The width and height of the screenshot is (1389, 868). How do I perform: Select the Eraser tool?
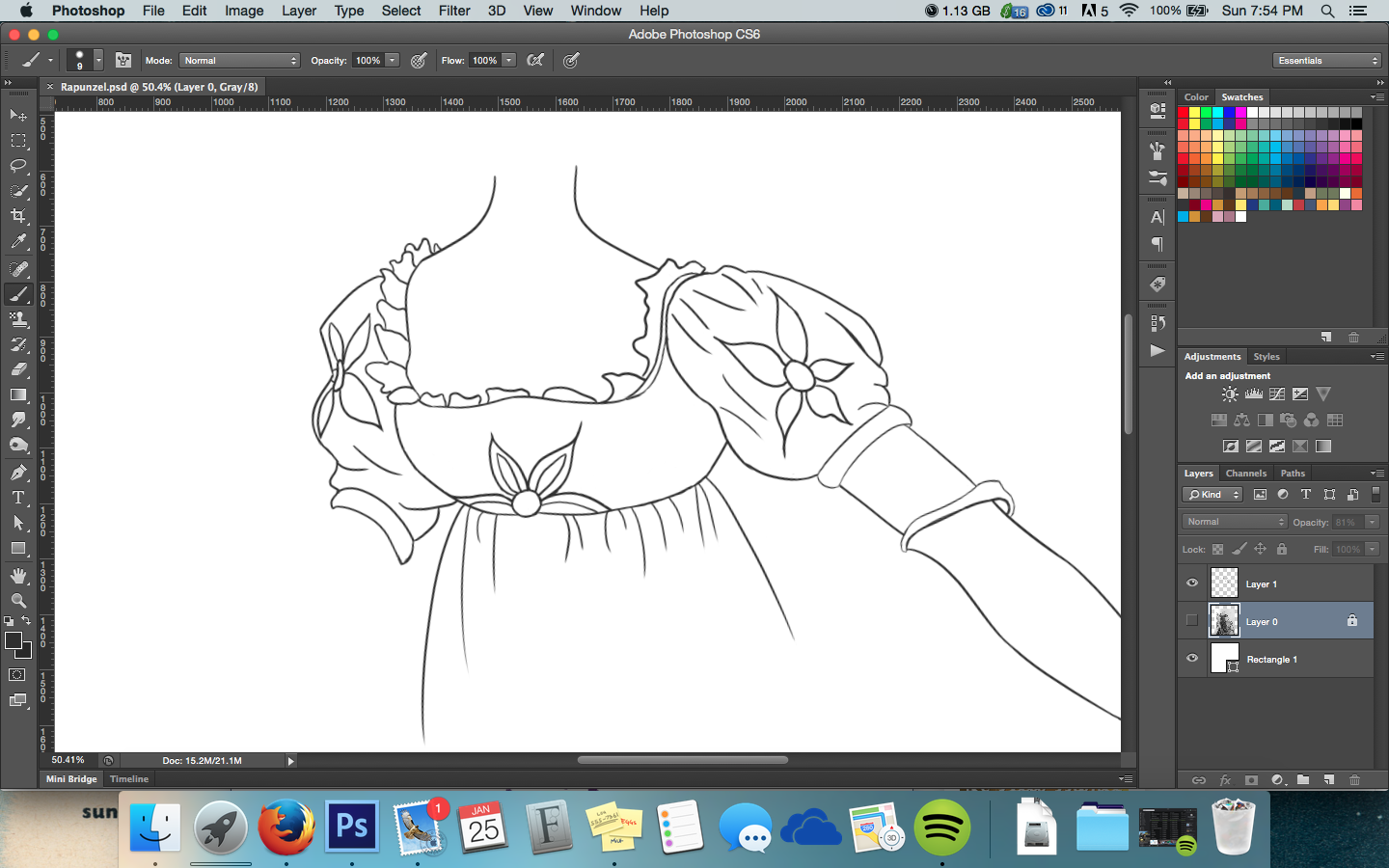(18, 369)
